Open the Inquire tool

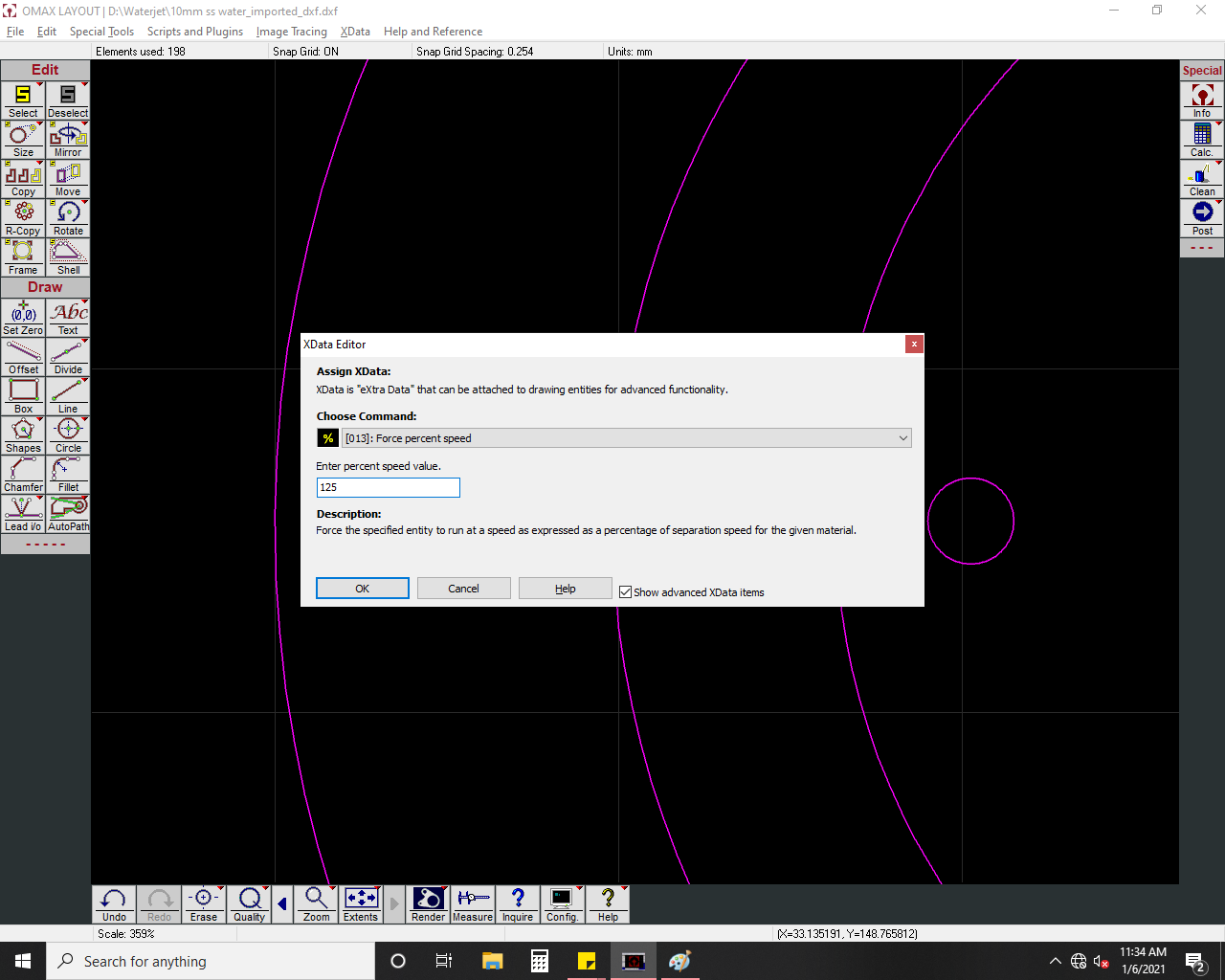pos(518,904)
